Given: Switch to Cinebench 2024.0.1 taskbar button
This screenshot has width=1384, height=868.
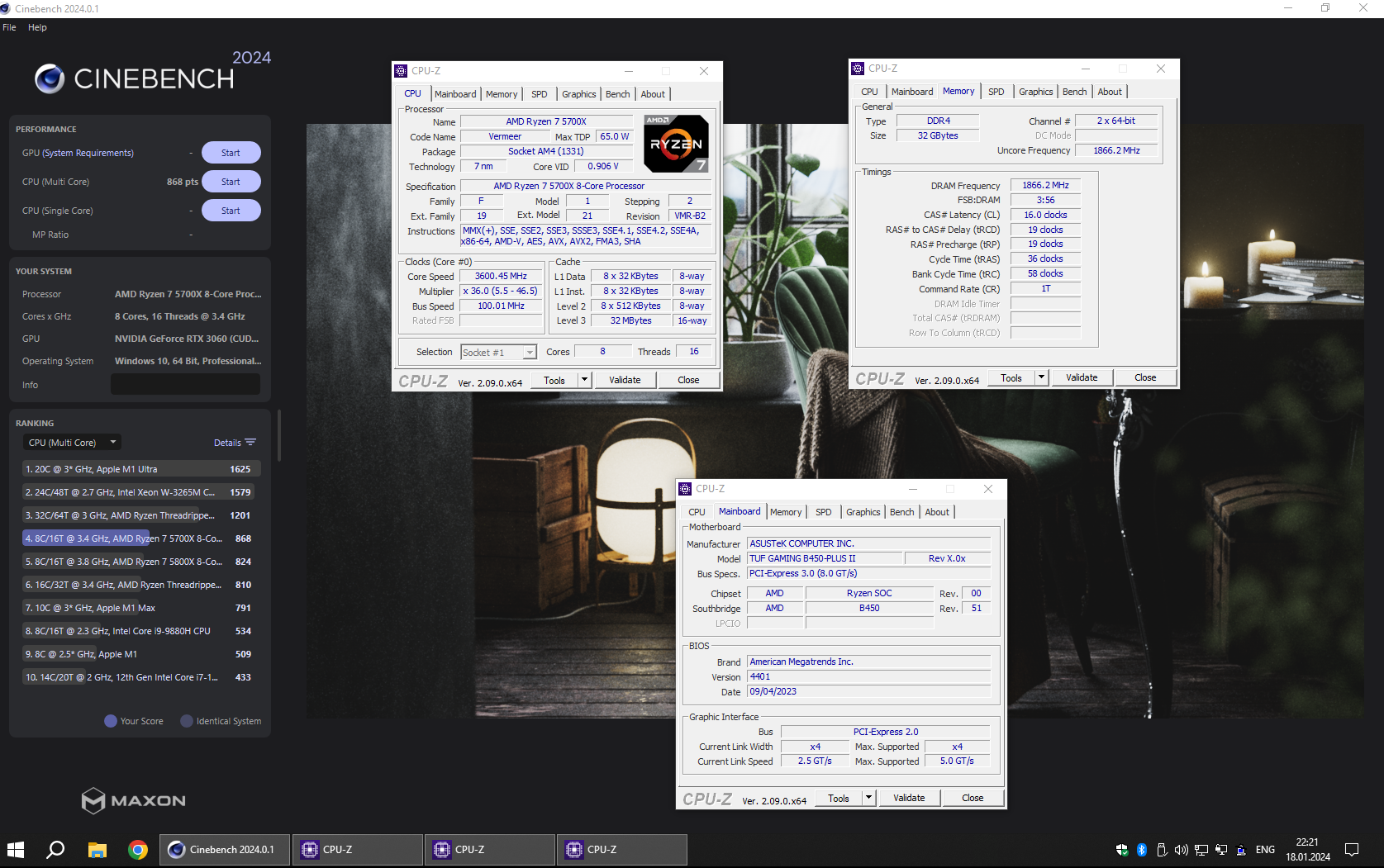Looking at the screenshot, I should pyautogui.click(x=224, y=849).
